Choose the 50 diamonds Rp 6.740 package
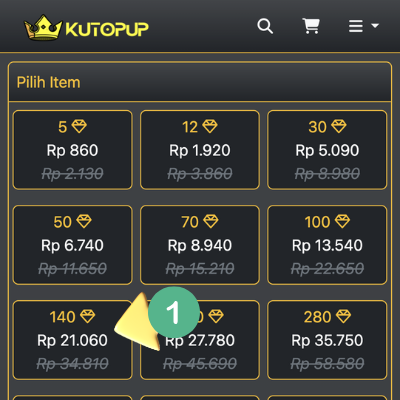 tap(72, 245)
